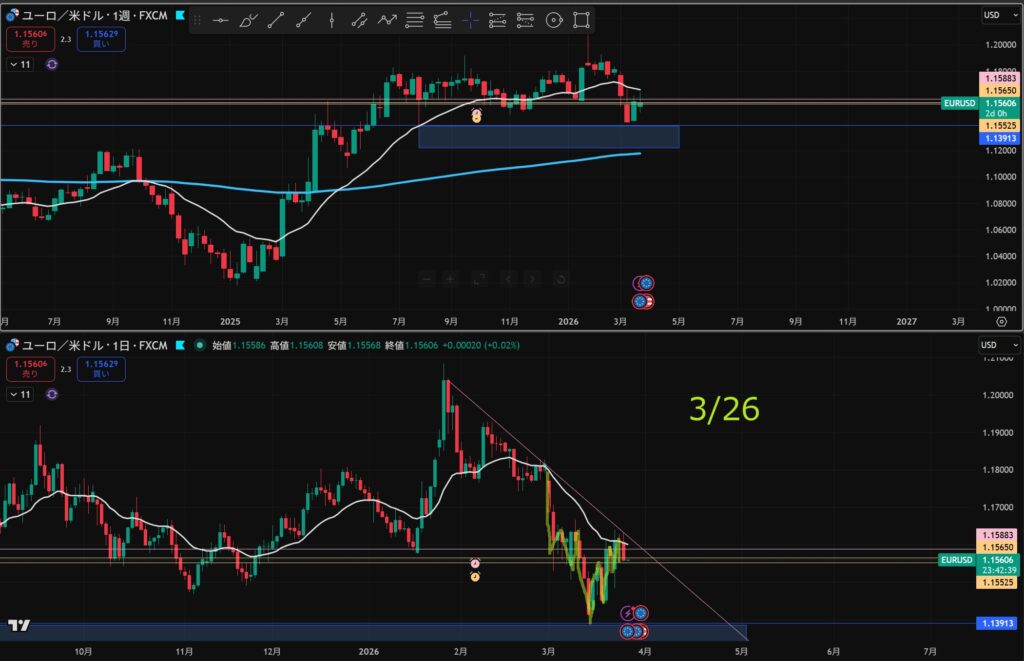
Task: Select the crosshair cursor tool
Action: coord(470,20)
